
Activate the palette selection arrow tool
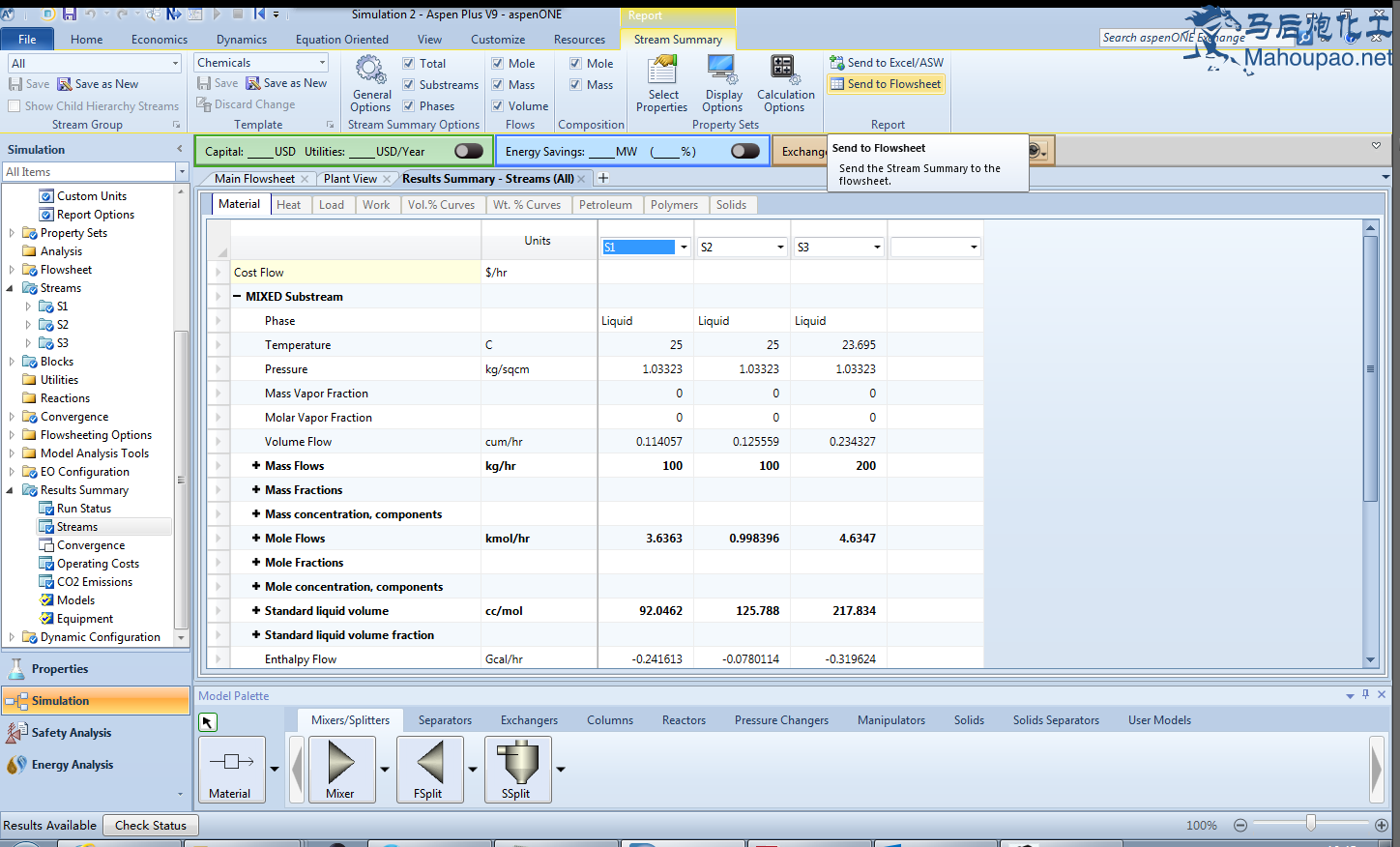click(208, 722)
